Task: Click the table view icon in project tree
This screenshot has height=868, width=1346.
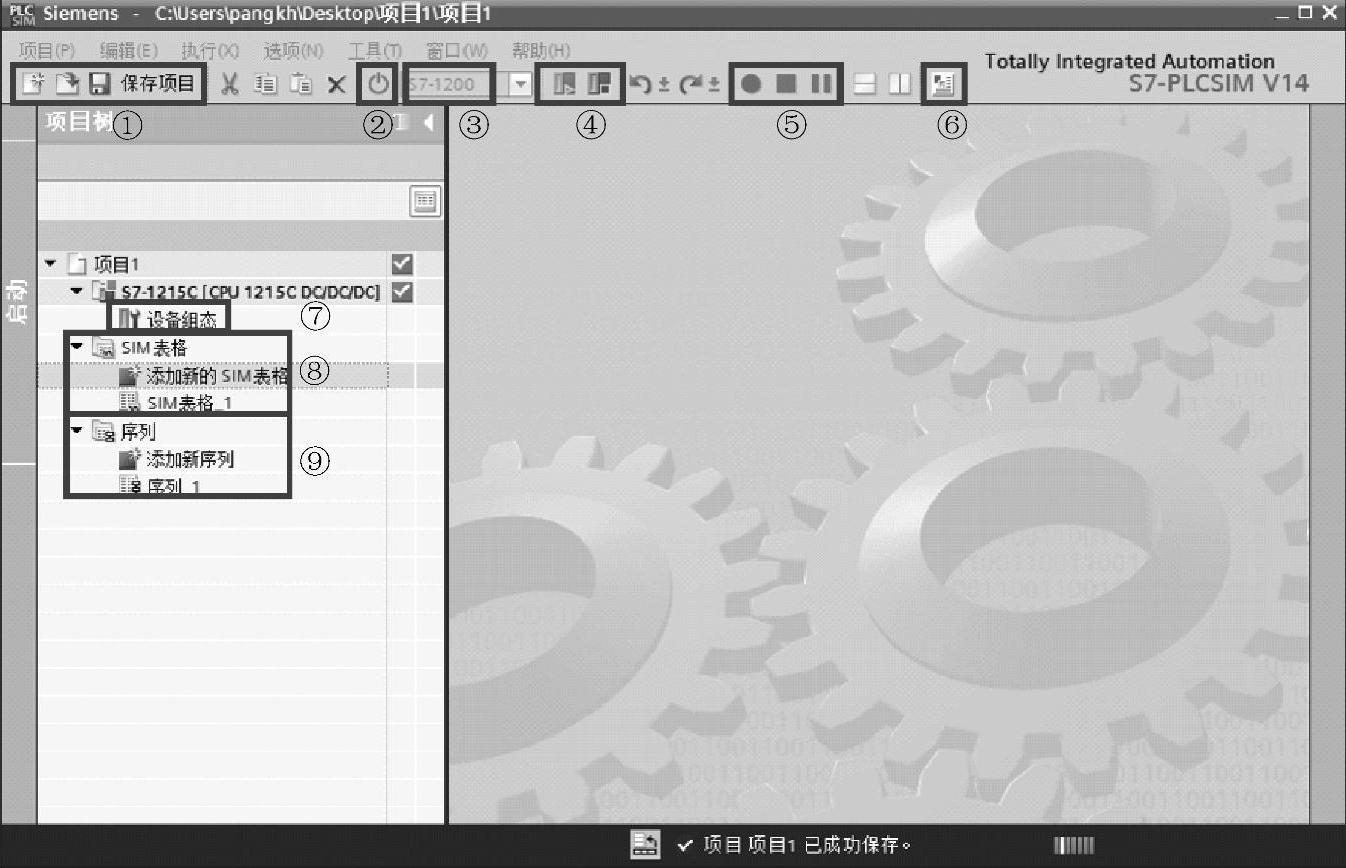Action: (x=425, y=201)
